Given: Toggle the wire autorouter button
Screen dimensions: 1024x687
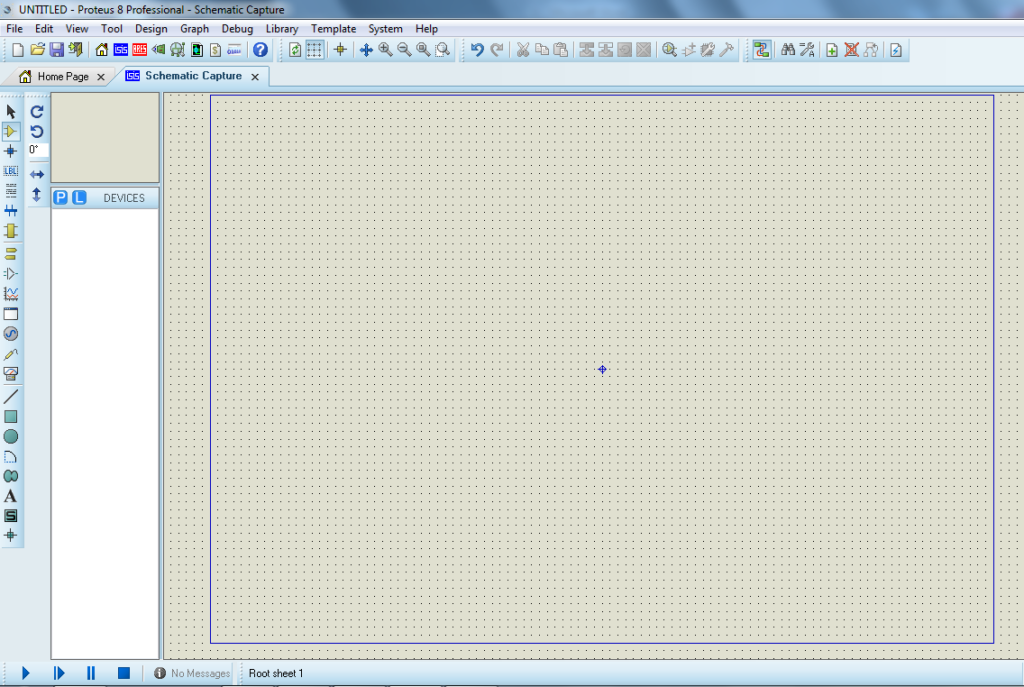Looking at the screenshot, I should 762,50.
